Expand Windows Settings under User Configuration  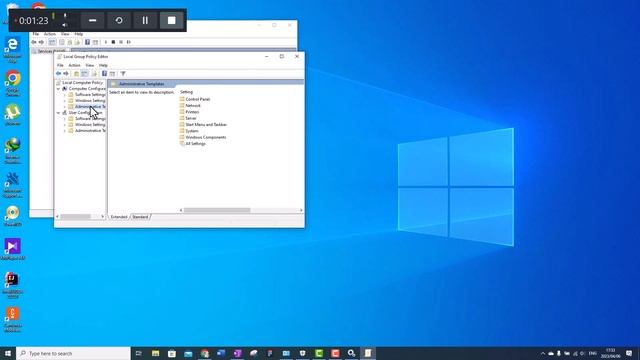pyautogui.click(x=64, y=125)
